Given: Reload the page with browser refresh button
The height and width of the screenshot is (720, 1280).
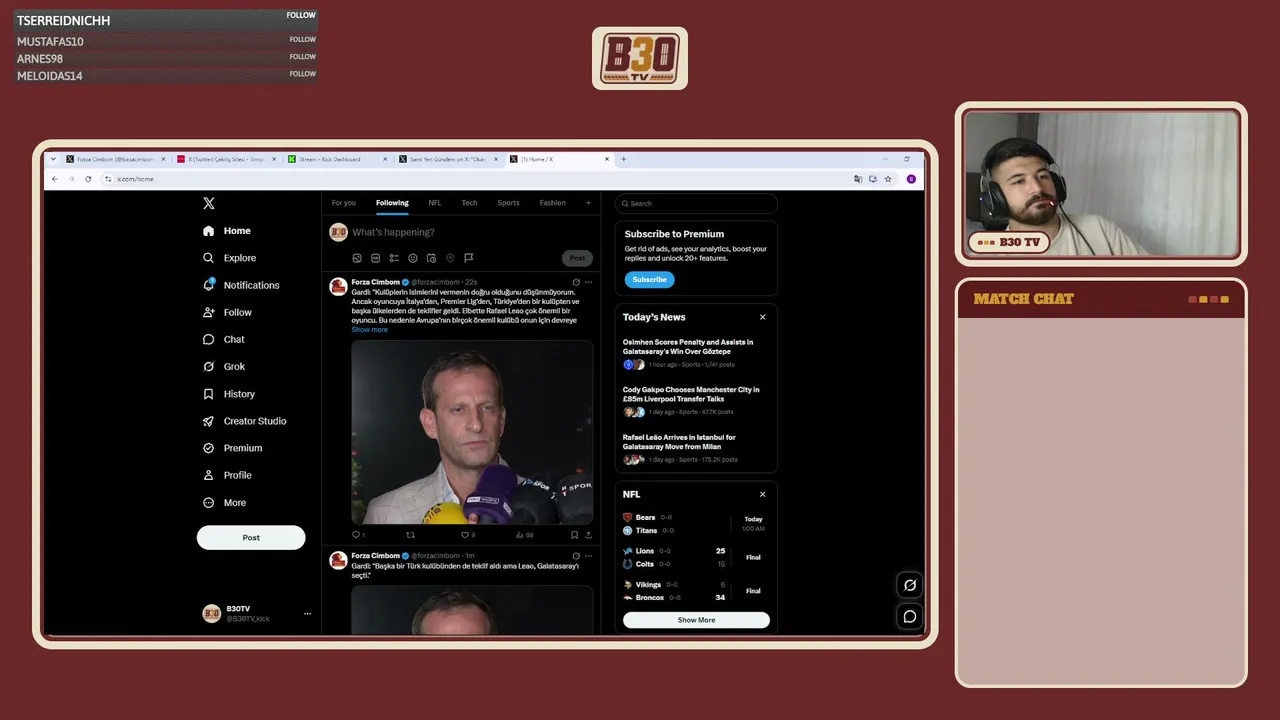Looking at the screenshot, I should 88,179.
